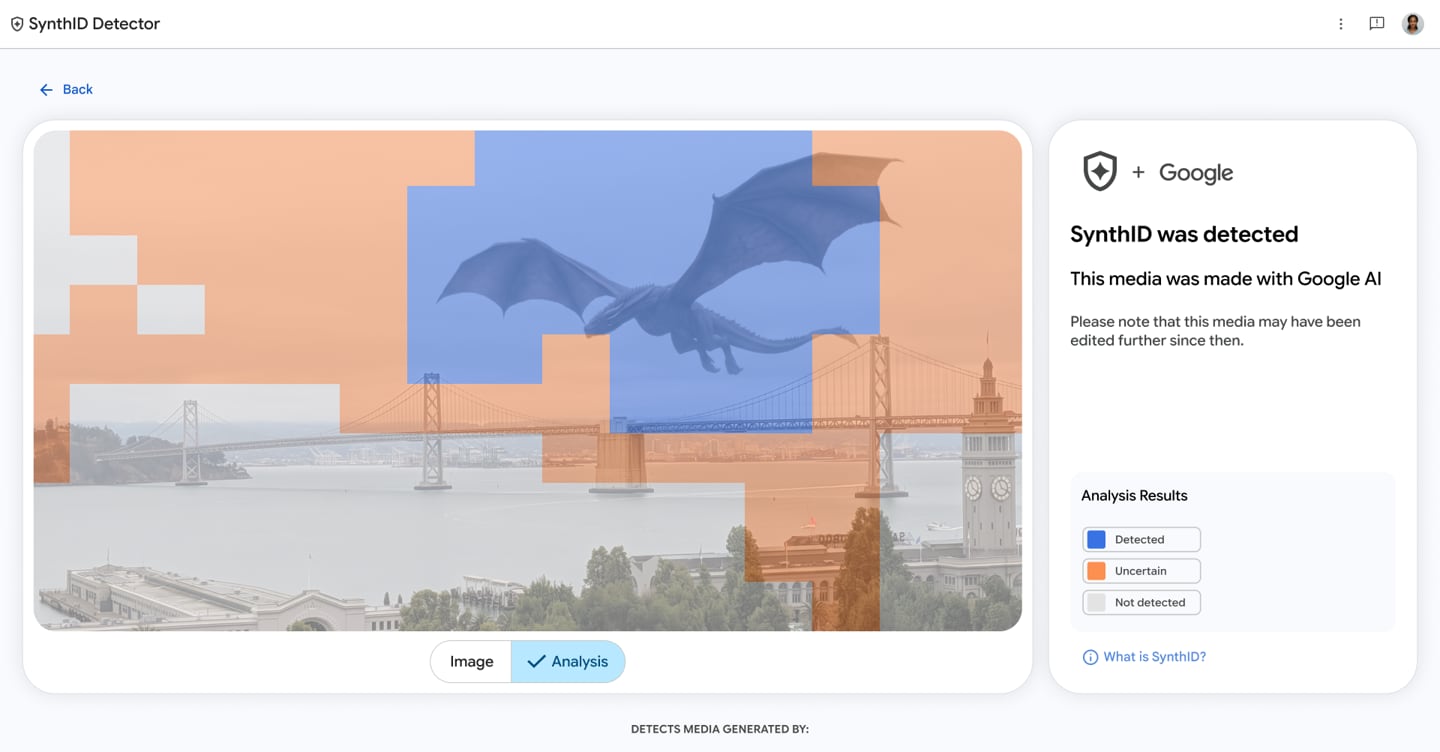Image resolution: width=1440 pixels, height=752 pixels.
Task: Click the Not detected legend chip
Action: (x=1141, y=603)
